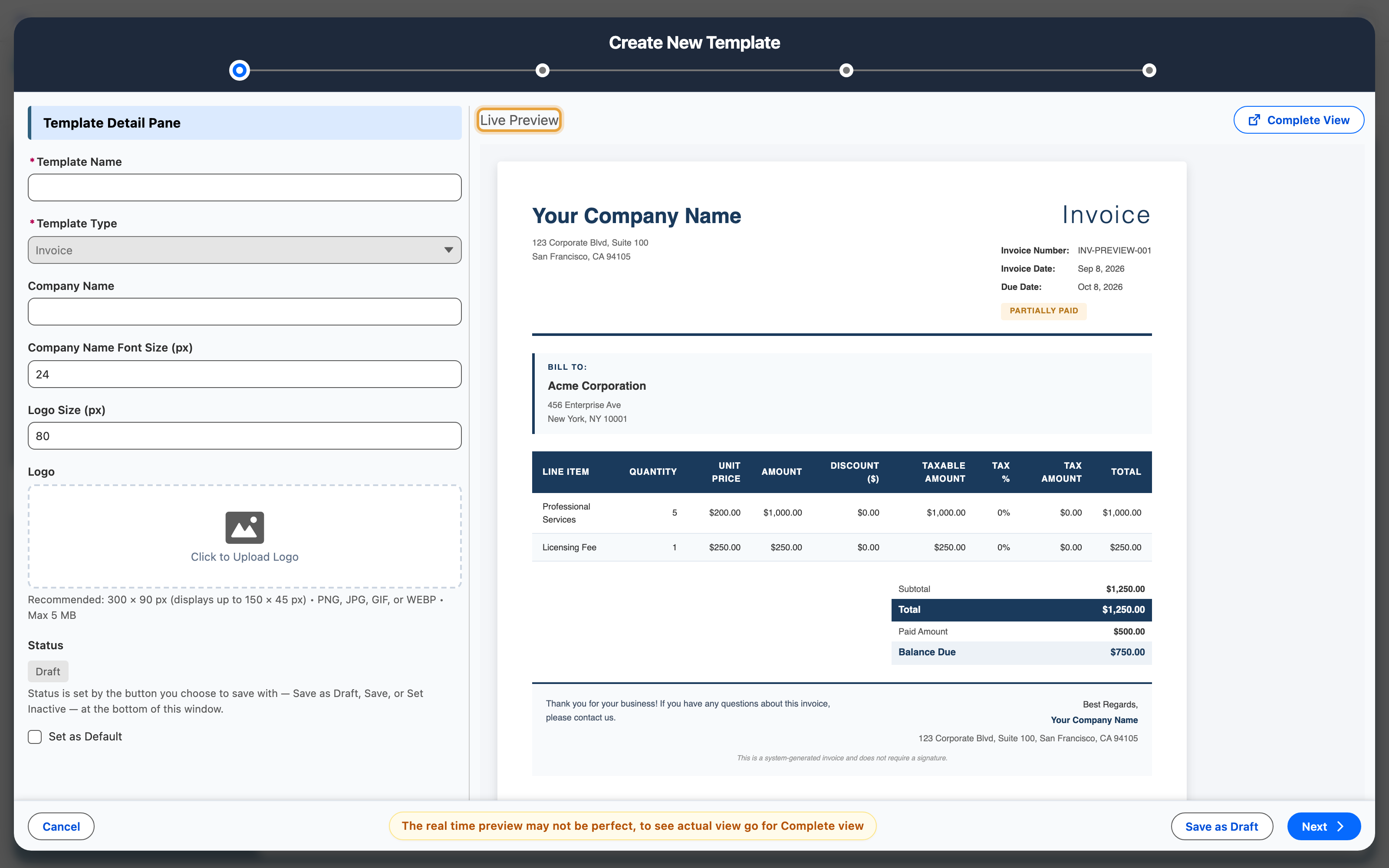The width and height of the screenshot is (1389, 868).
Task: Click invoice number INV-PREVIEW-001
Action: click(1114, 250)
